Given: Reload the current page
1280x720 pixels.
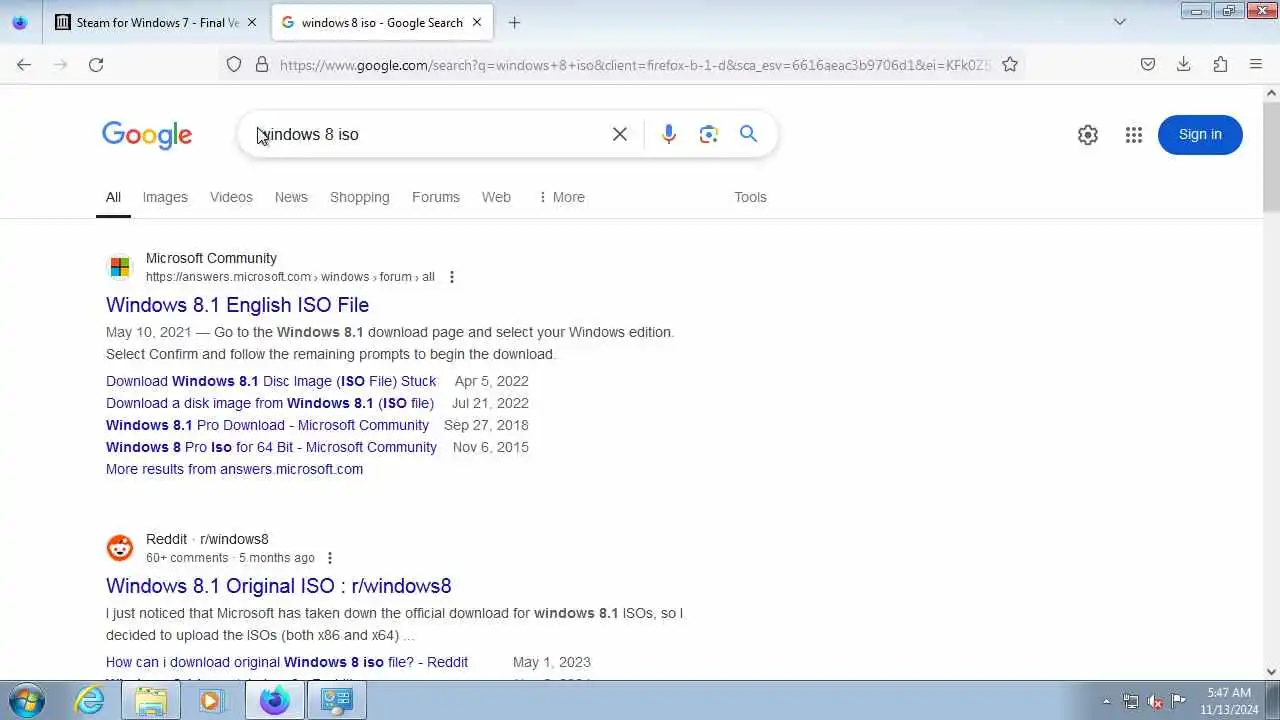Looking at the screenshot, I should [96, 65].
